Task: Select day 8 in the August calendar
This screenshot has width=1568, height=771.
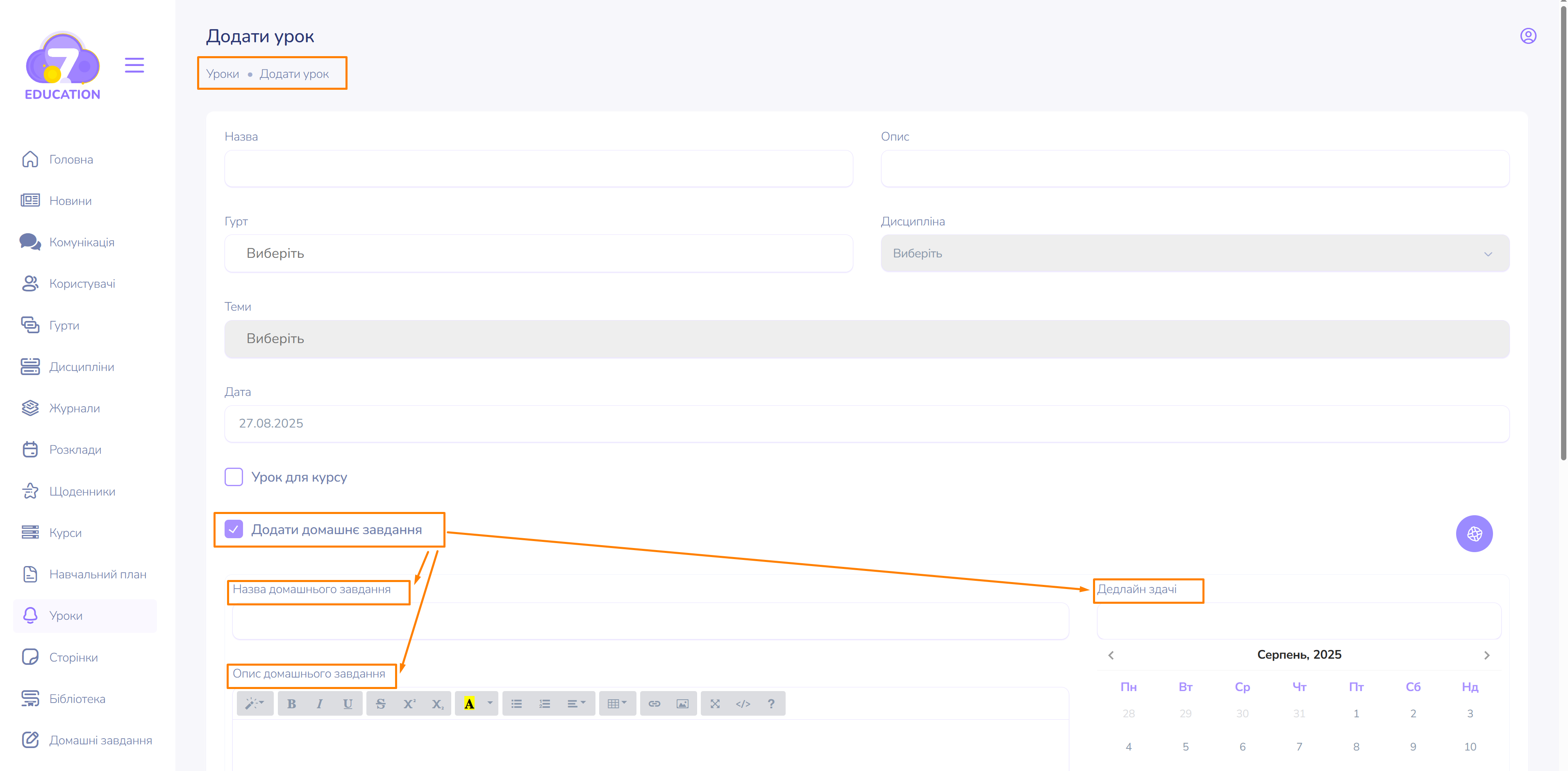Action: pos(1356,747)
